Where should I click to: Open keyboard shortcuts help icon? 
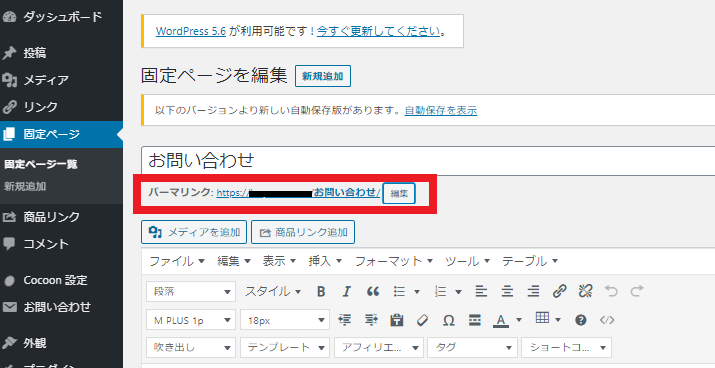tap(580, 320)
